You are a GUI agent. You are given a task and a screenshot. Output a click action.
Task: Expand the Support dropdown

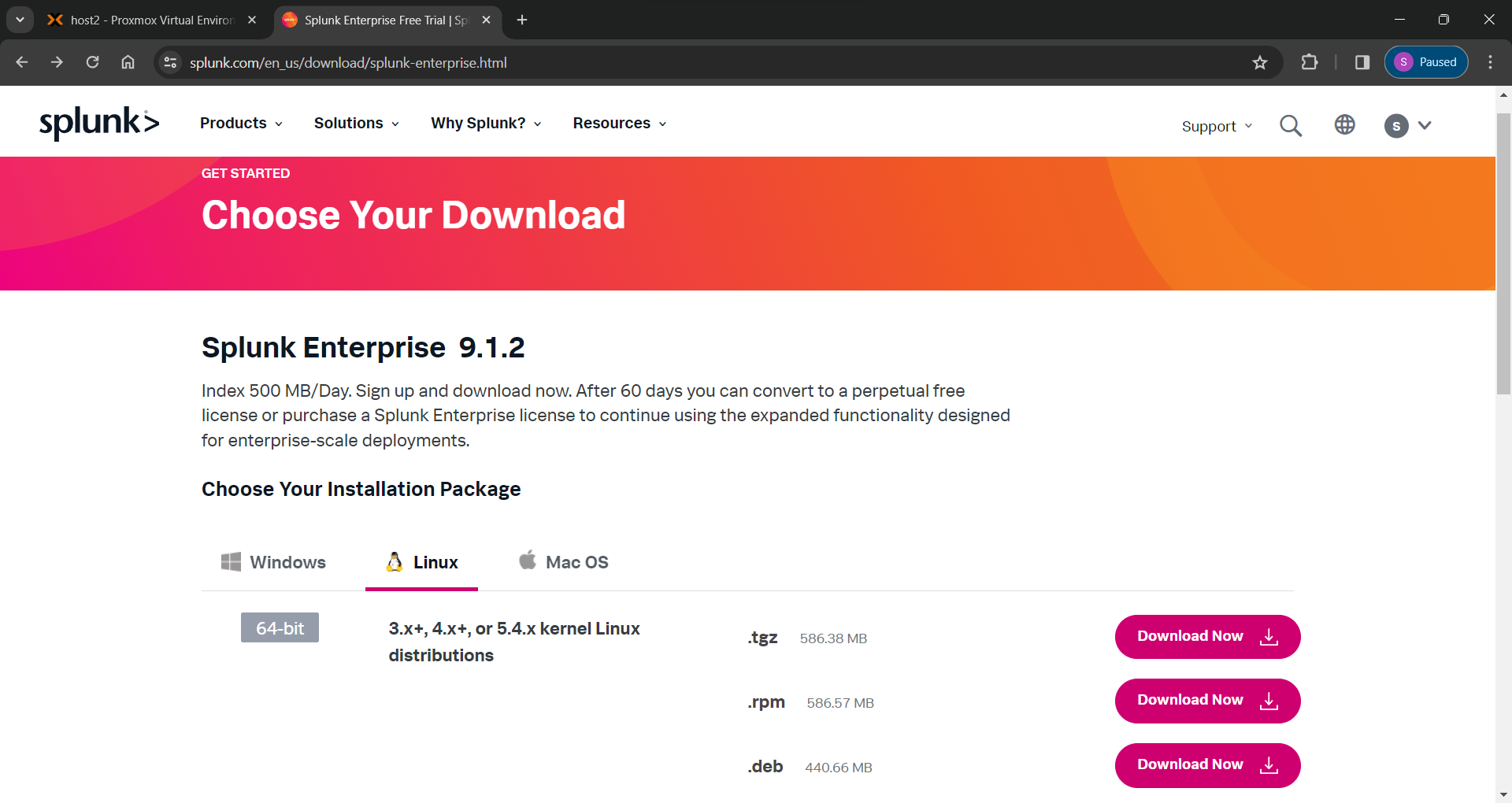[x=1217, y=126]
